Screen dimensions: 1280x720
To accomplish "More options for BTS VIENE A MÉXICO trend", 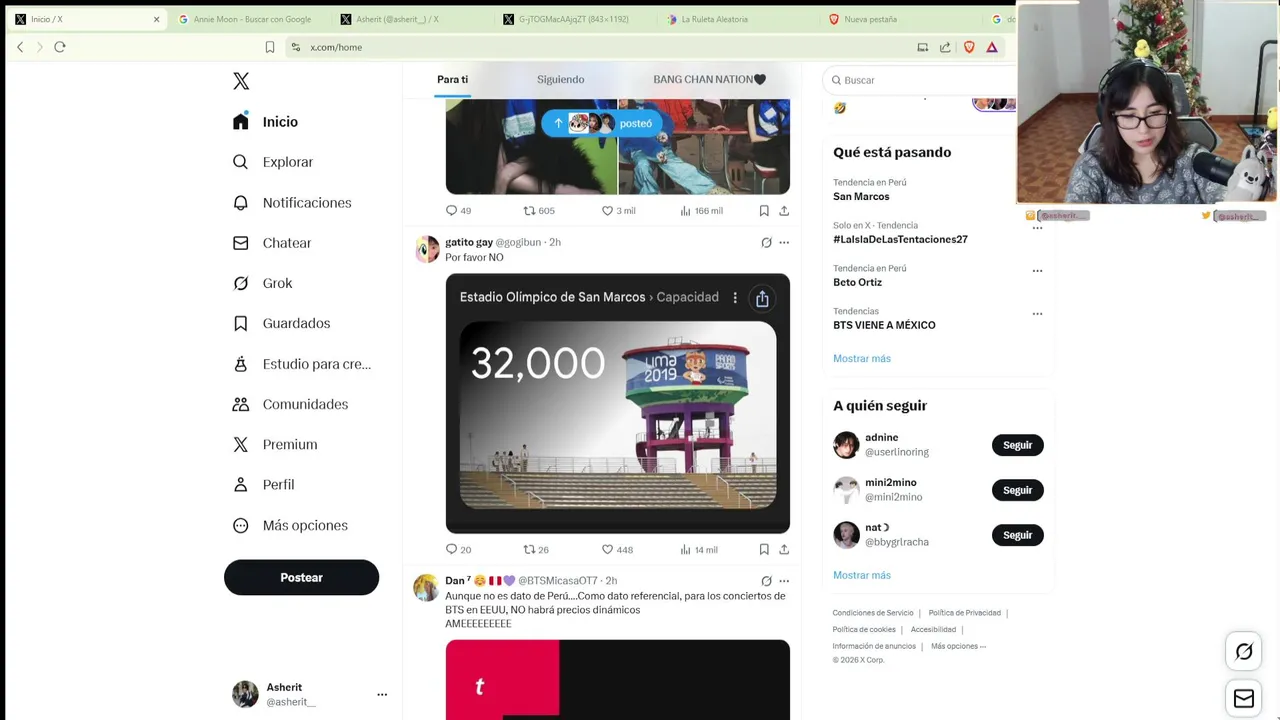I will pos(1037,313).
